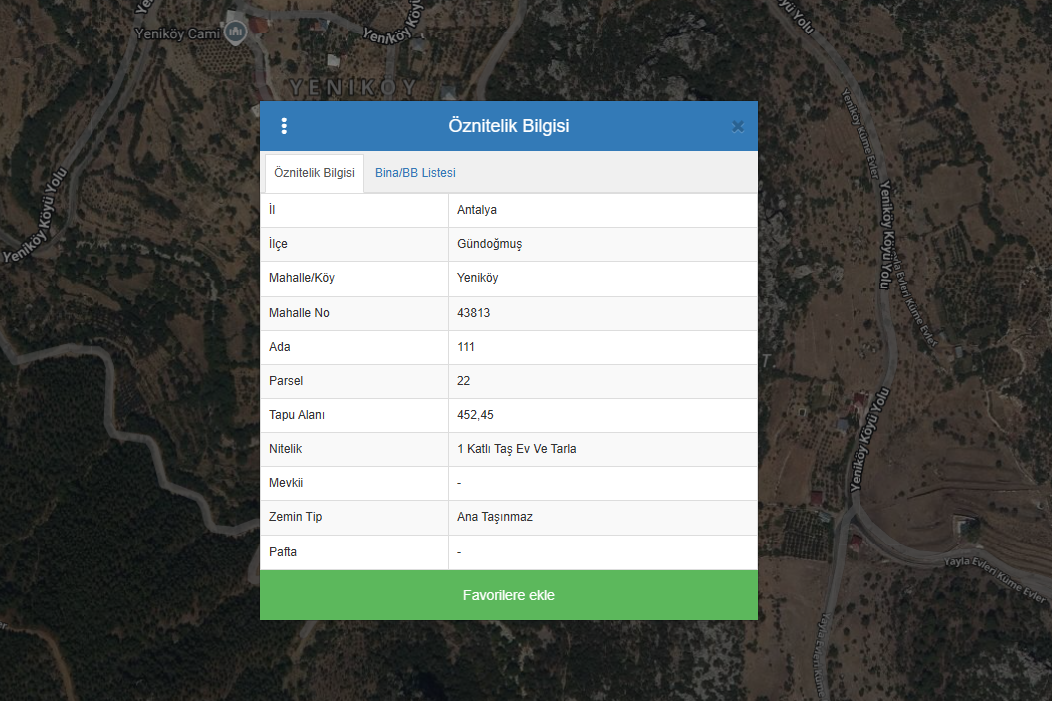Screen dimensions: 1052x701
Task: Click the Mahalle/Köy row label
Action: [x=302, y=278]
